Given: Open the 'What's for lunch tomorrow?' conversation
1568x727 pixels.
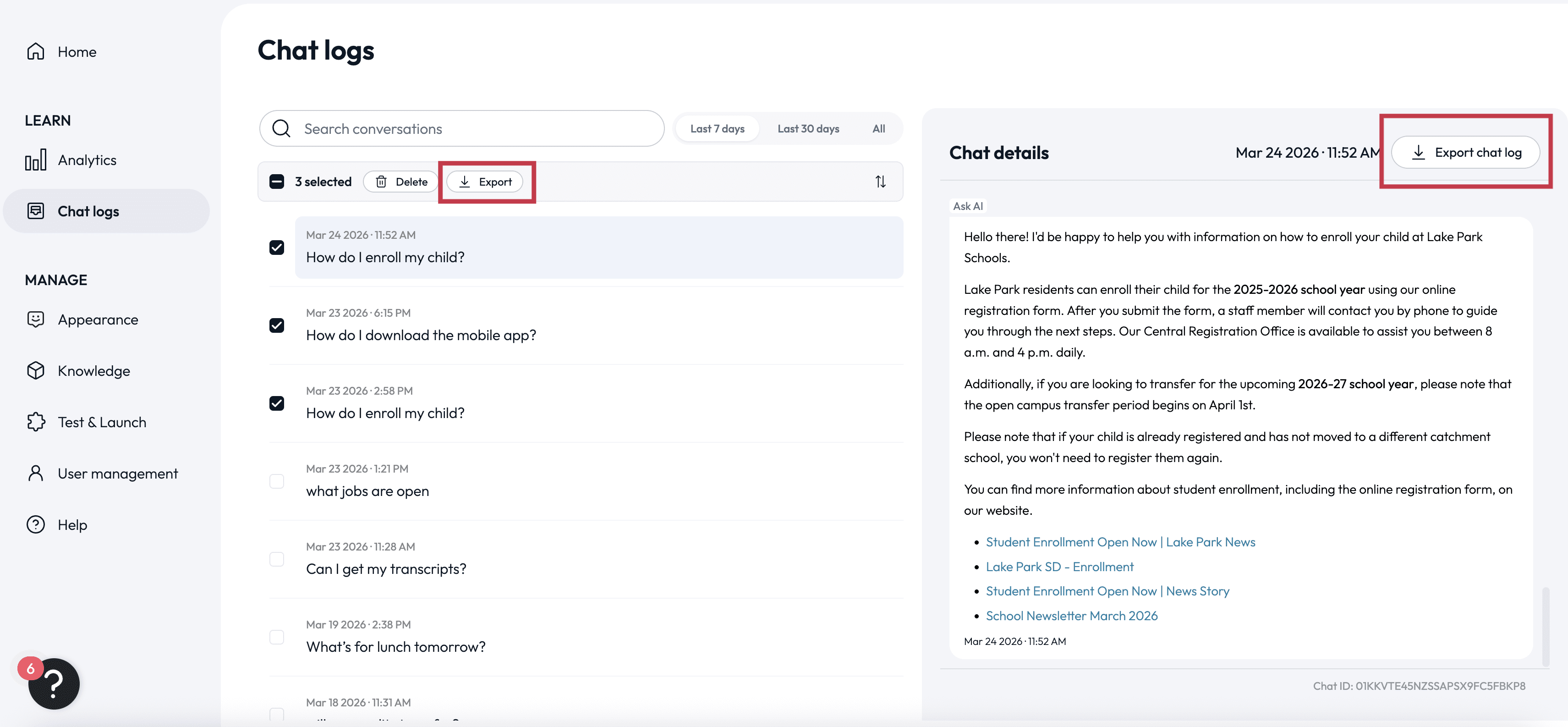Looking at the screenshot, I should tap(599, 637).
